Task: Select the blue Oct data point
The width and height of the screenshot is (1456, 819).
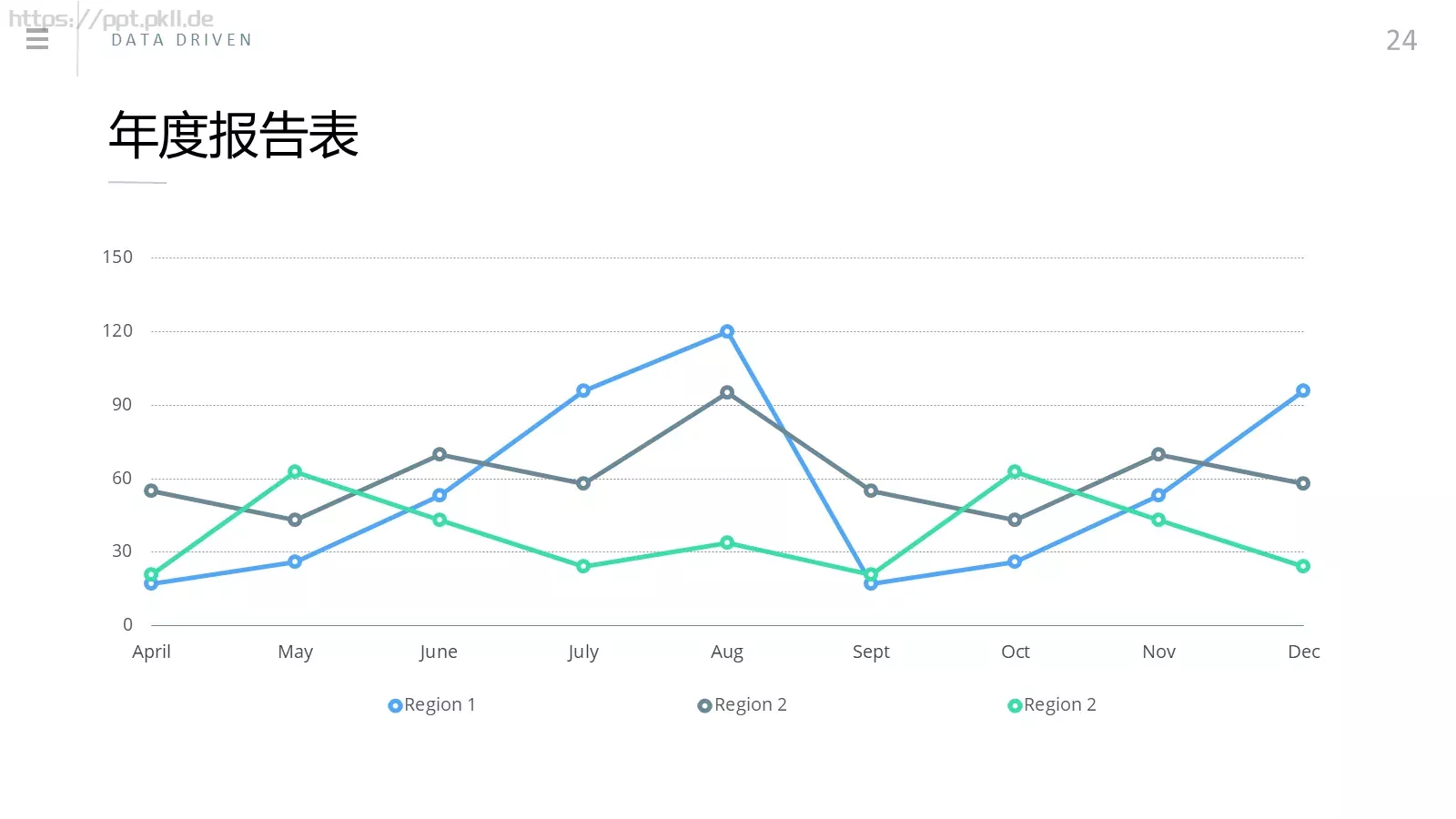Action: [1015, 561]
